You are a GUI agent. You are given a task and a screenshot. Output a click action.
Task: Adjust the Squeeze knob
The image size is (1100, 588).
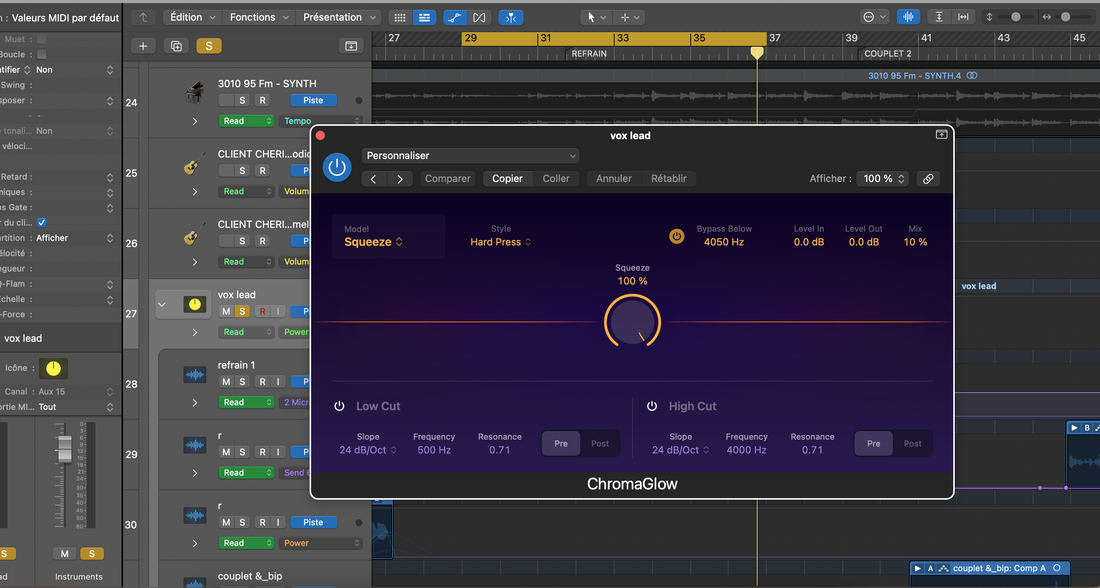pyautogui.click(x=632, y=322)
